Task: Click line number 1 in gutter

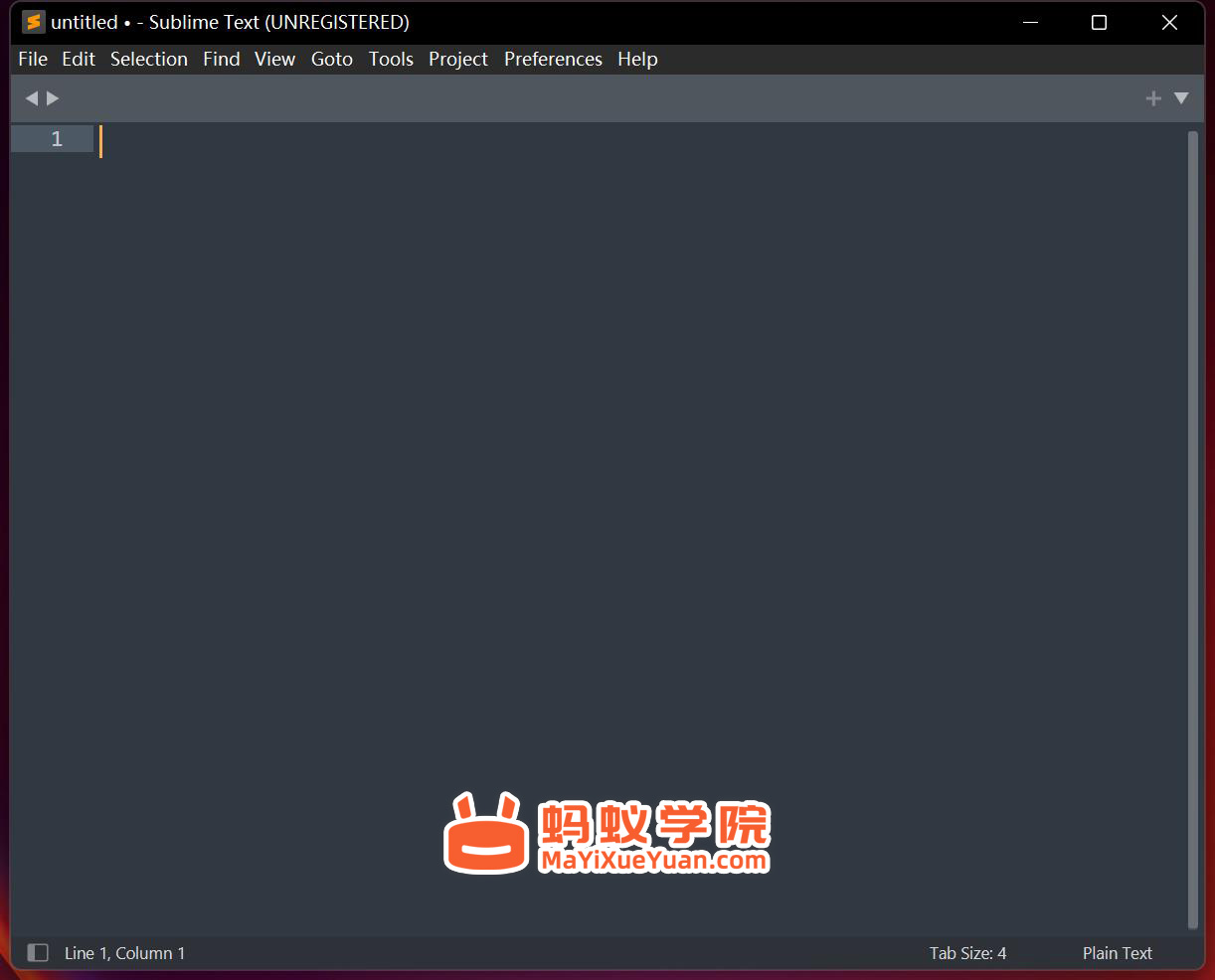Action: pyautogui.click(x=57, y=139)
